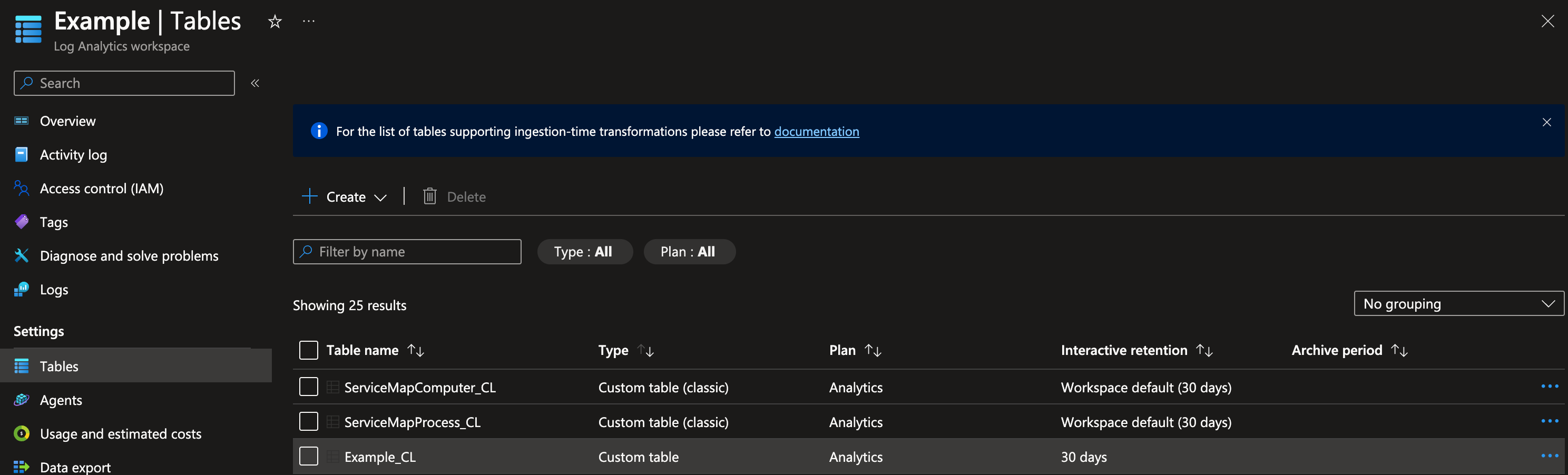The height and width of the screenshot is (475, 1568).
Task: Open row actions for ServiceMapProcess_CL
Action: pos(1549,421)
